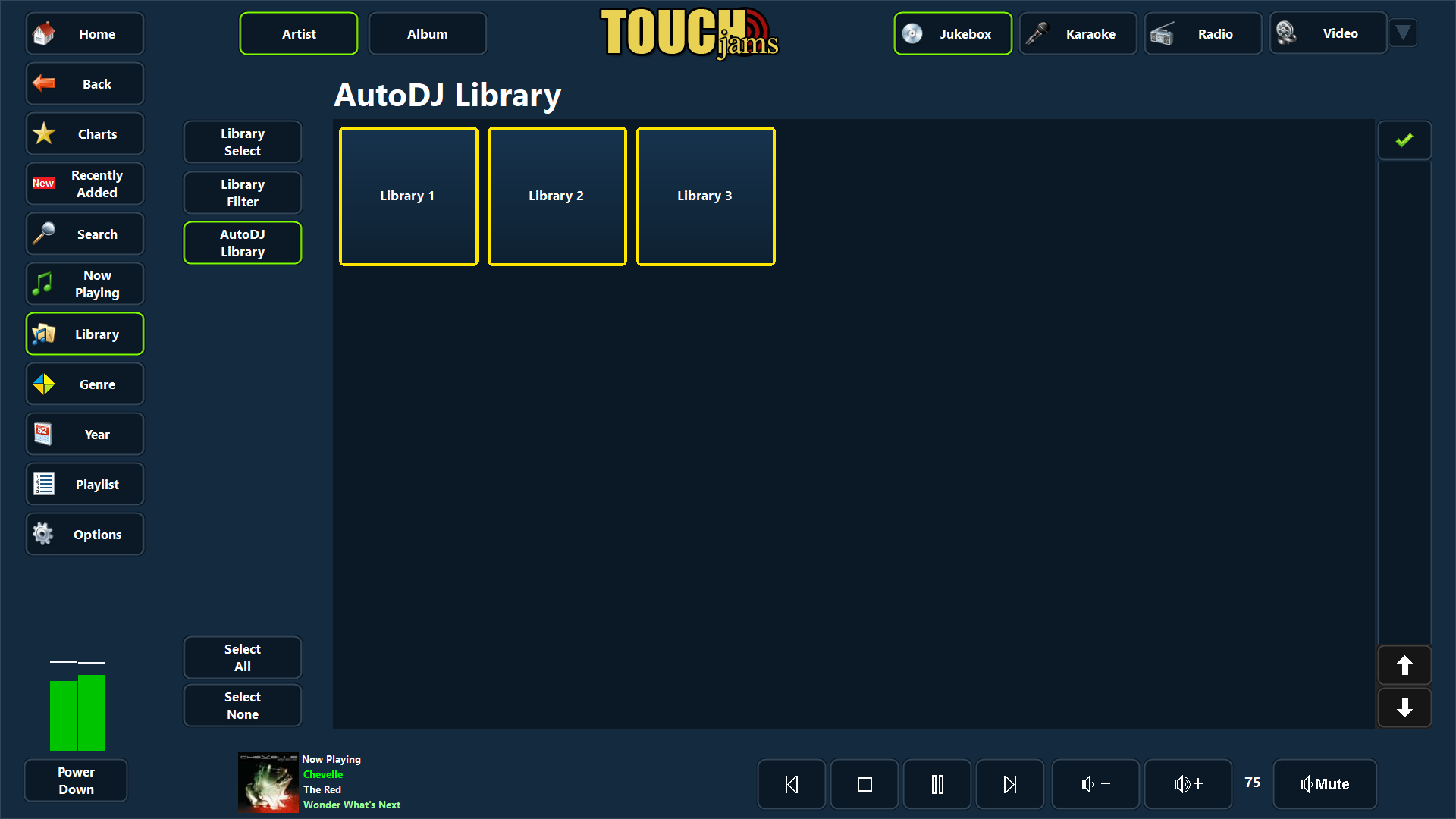
Task: Click the green checkmark to confirm selection
Action: tap(1404, 140)
